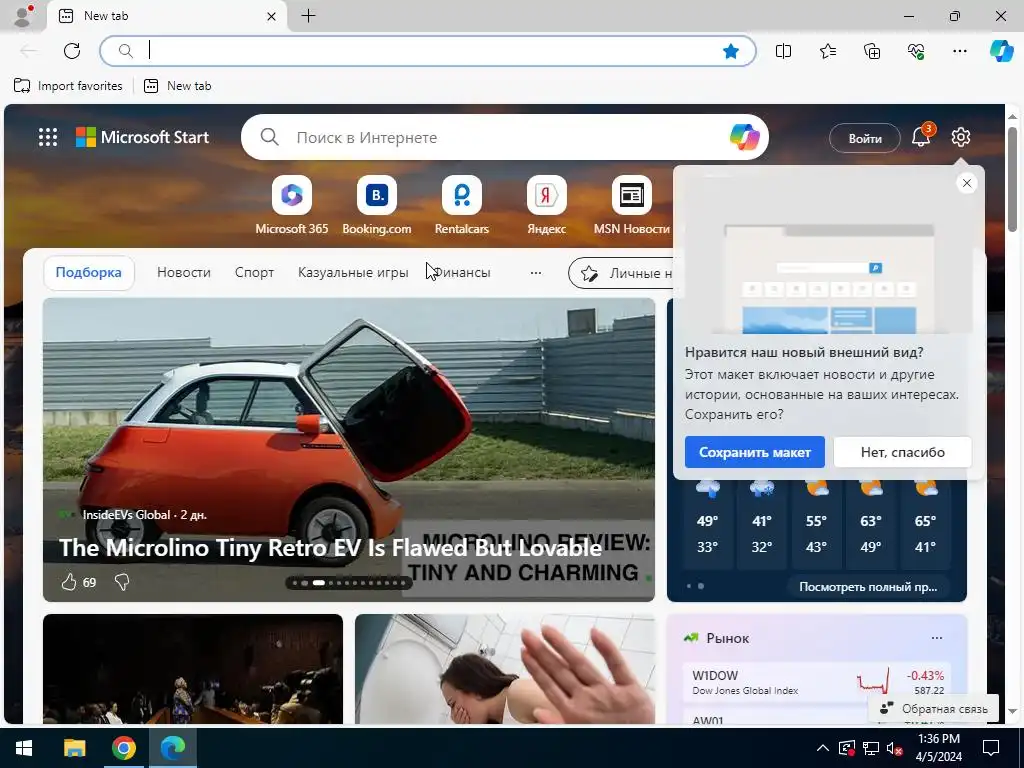Close the new layout popup
The image size is (1024, 768).
tap(967, 184)
